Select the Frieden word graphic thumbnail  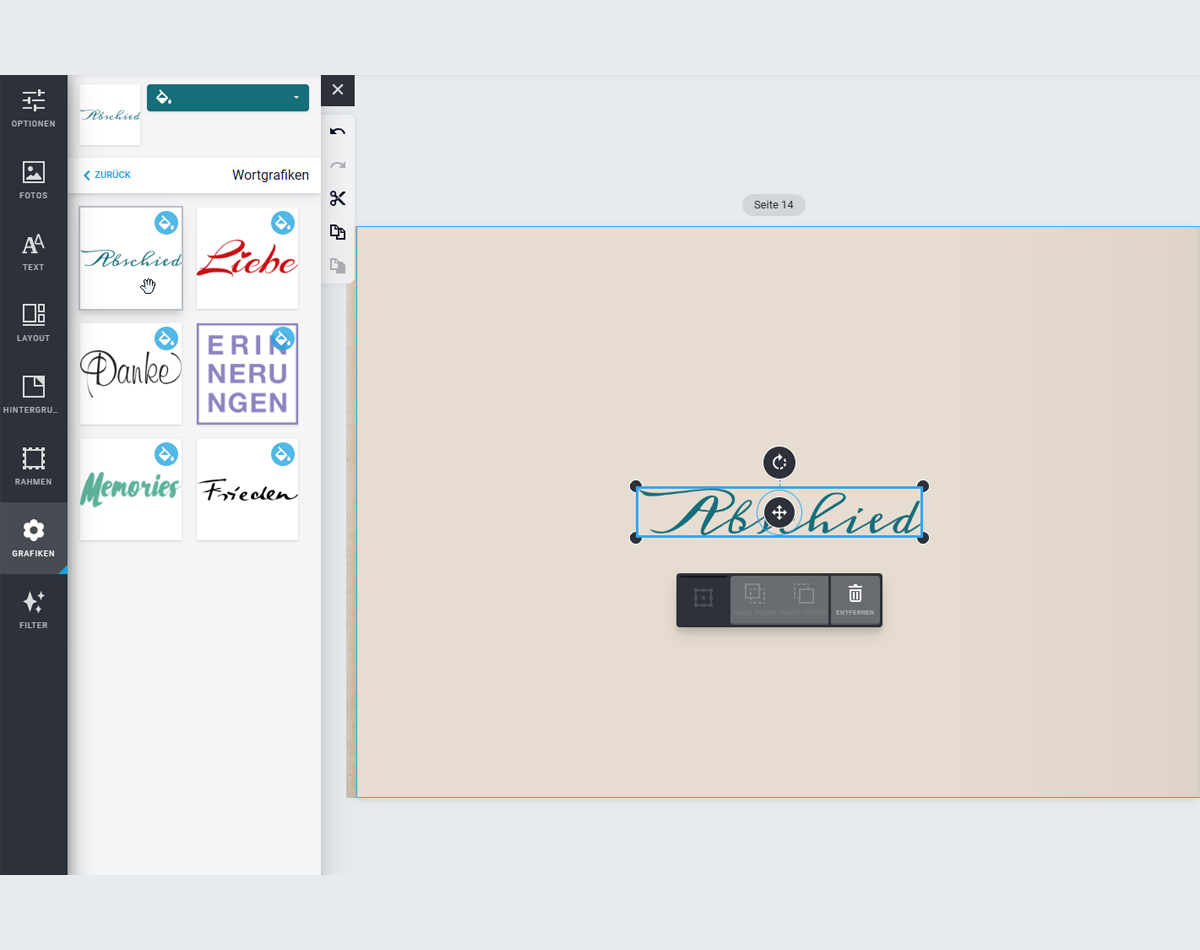pos(247,490)
